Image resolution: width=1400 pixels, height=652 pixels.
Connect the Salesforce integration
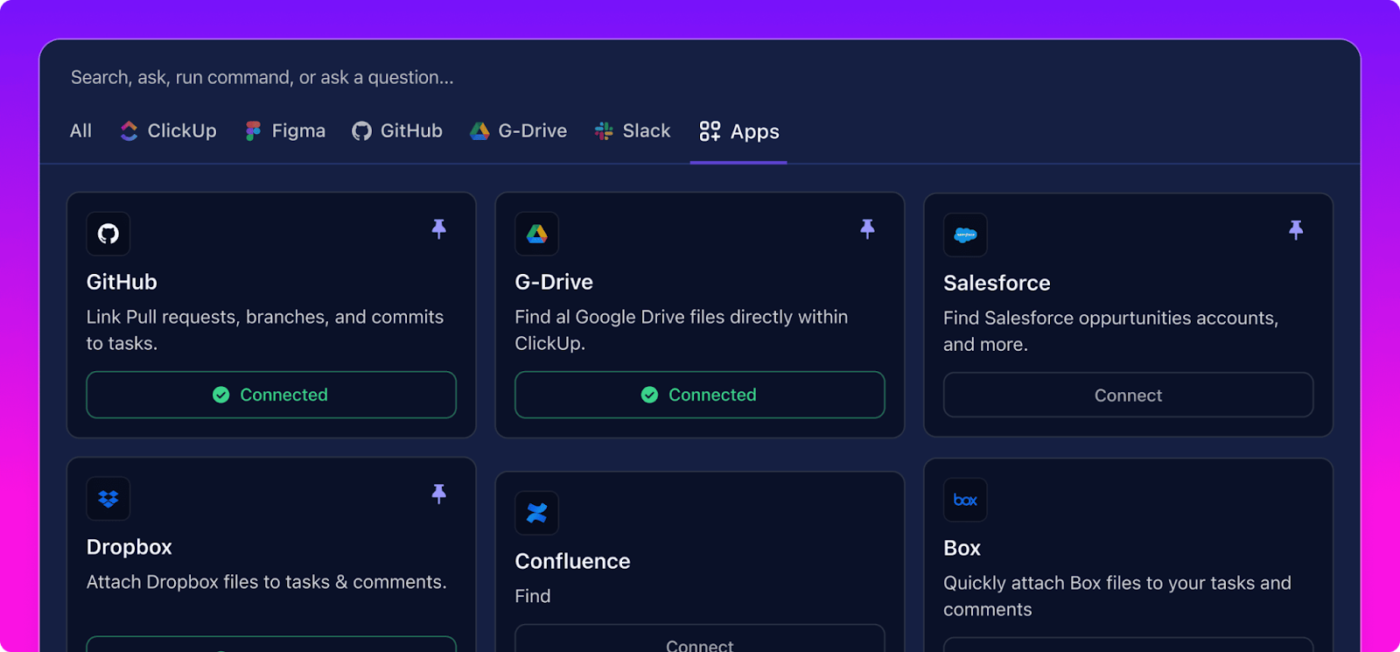(x=1128, y=395)
